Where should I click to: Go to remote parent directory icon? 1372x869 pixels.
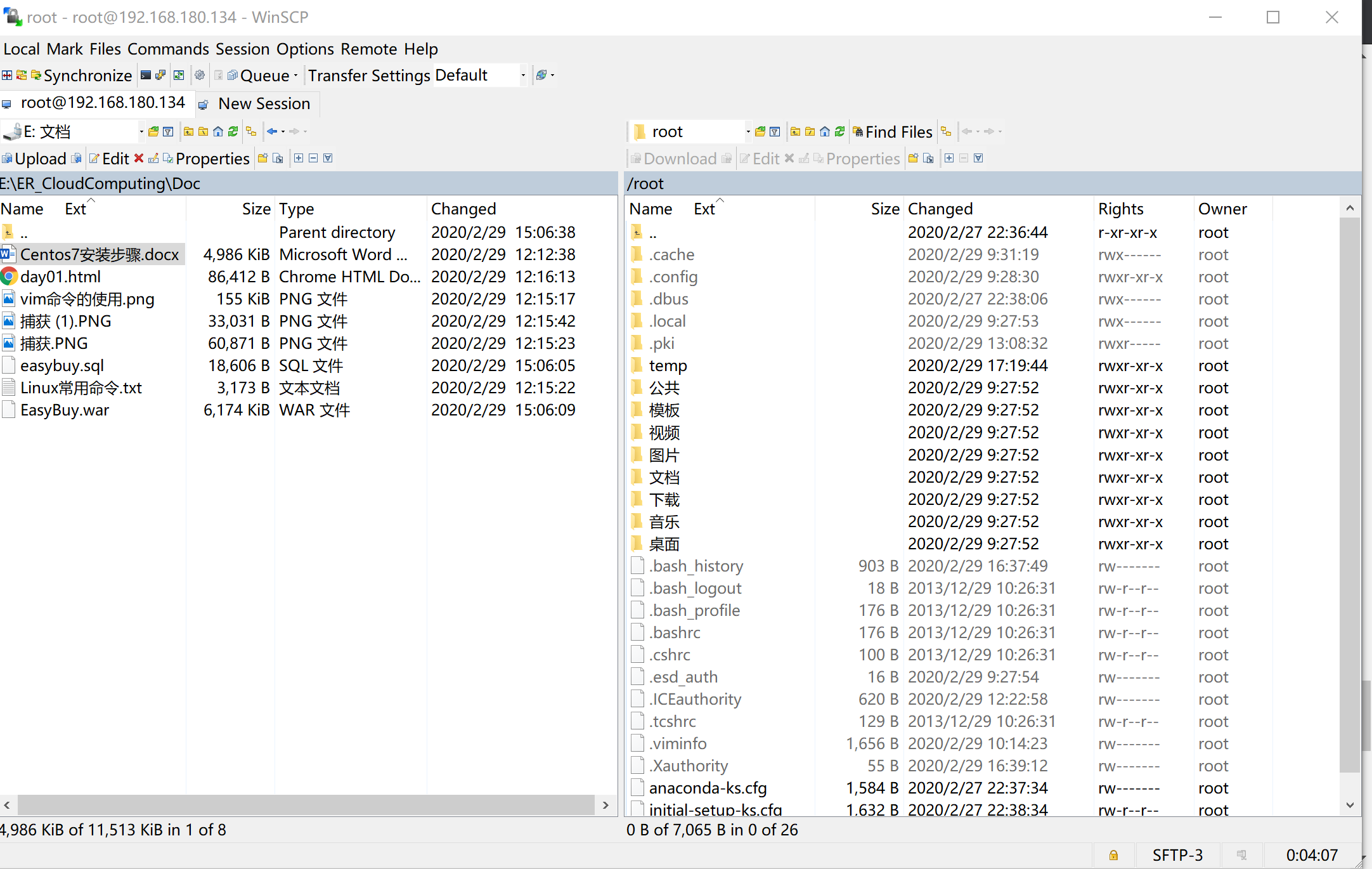coord(795,131)
